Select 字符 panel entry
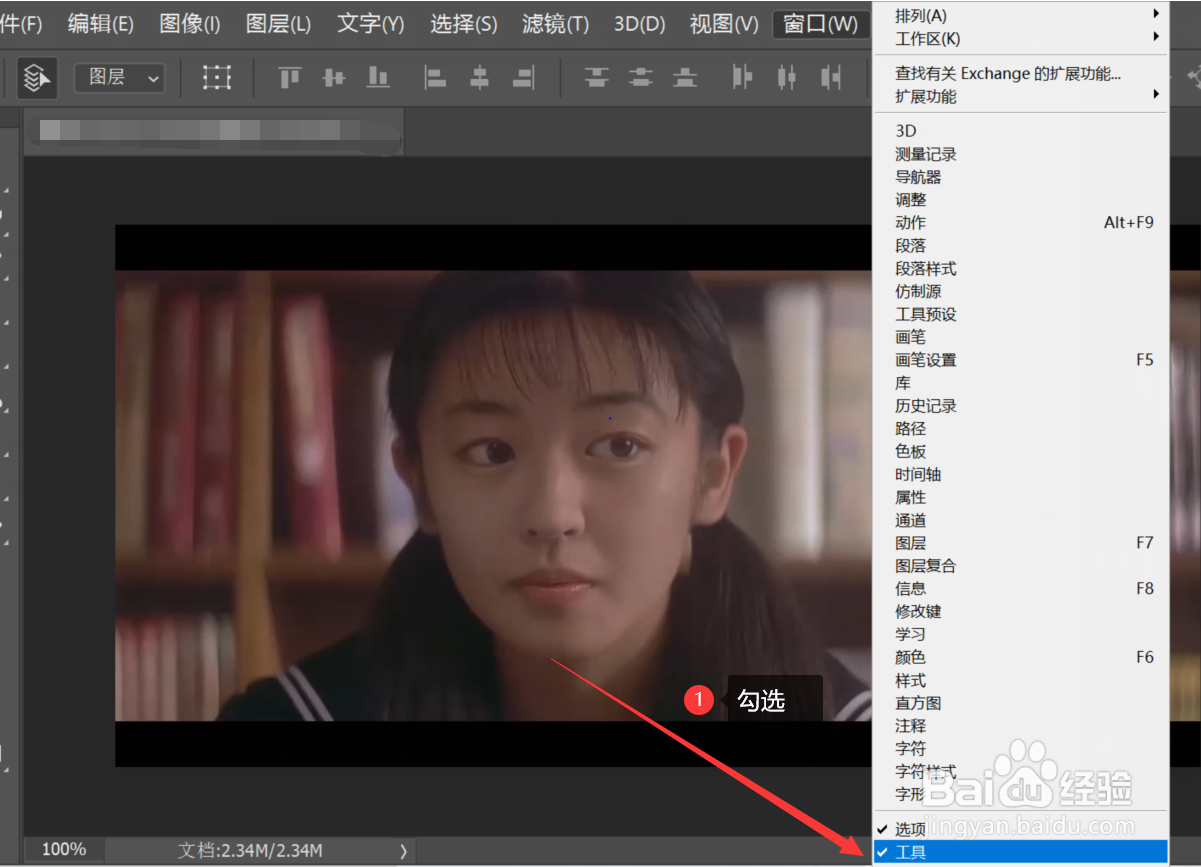Screen dimensions: 1201x867 pos(1020,748)
